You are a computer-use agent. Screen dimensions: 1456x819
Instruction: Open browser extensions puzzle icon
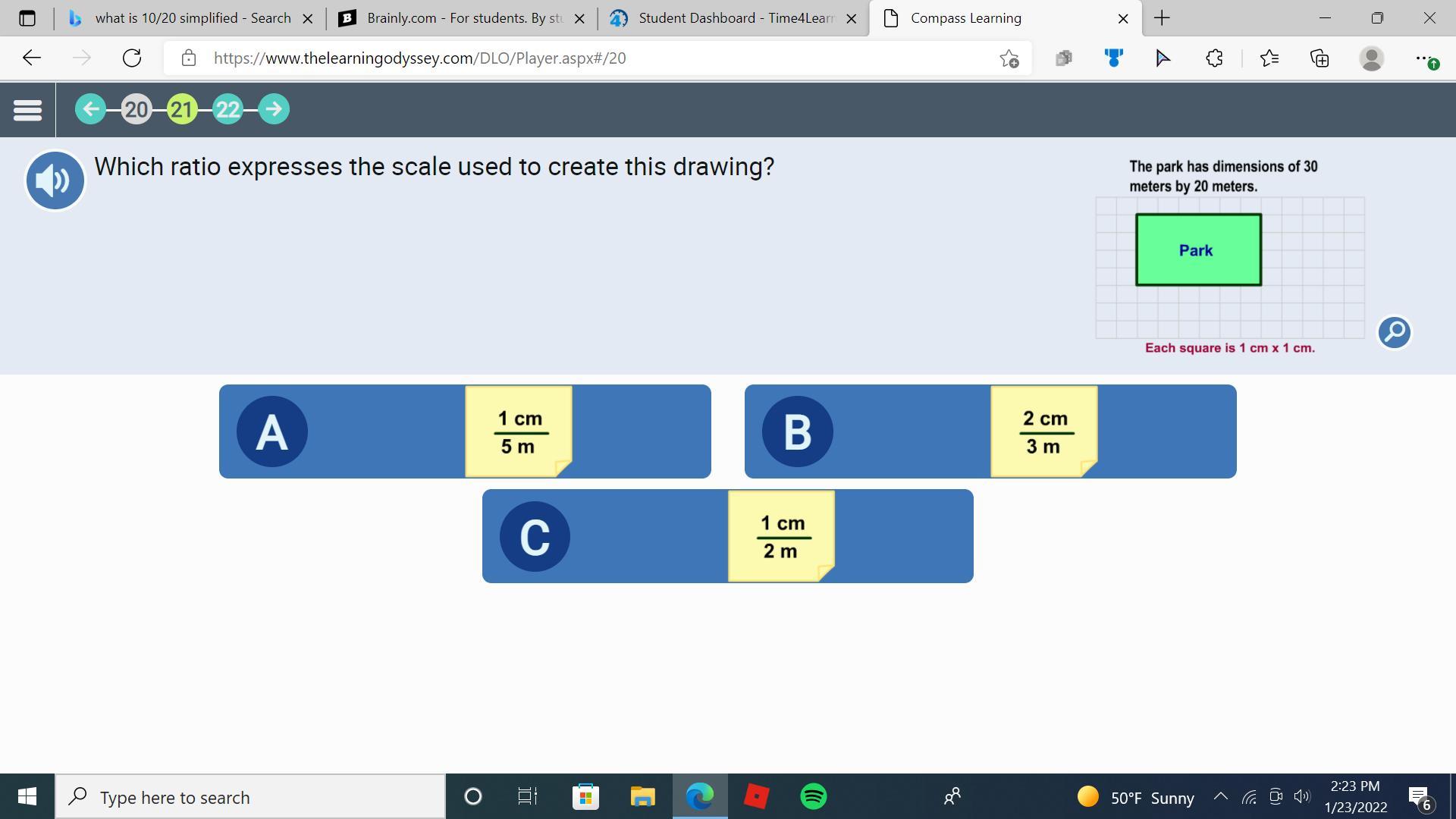click(1214, 58)
